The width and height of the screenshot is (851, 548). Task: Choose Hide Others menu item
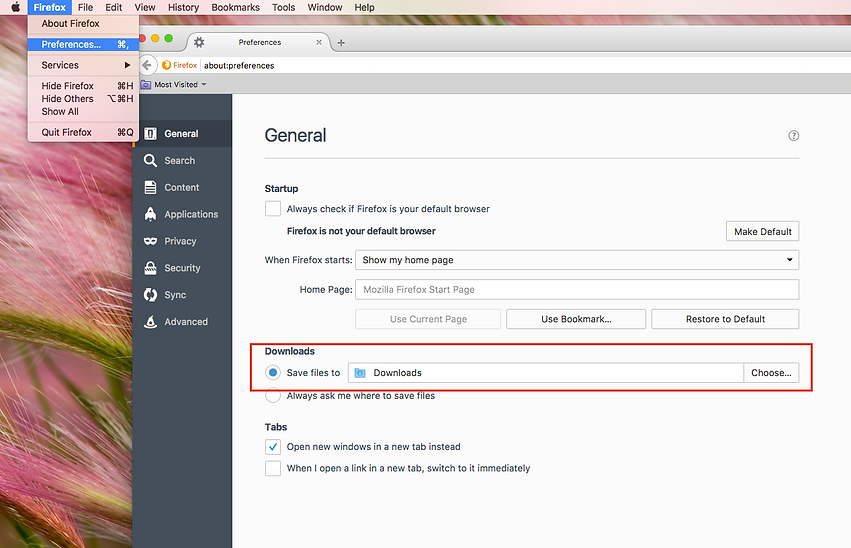coord(84,99)
